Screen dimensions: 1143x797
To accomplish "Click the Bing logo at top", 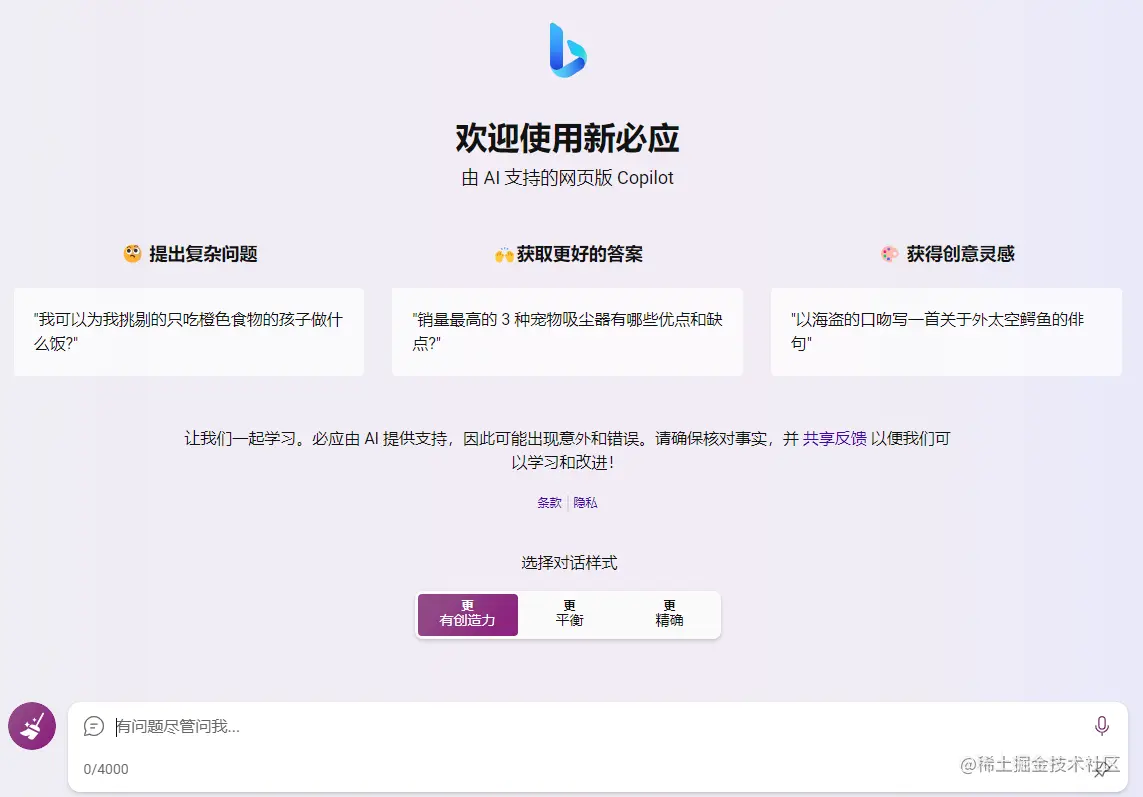I will (568, 50).
